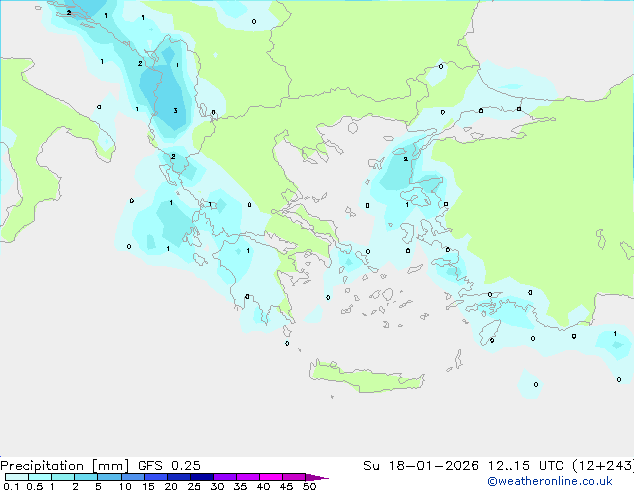This screenshot has width=634, height=490.
Task: Select the 10–15 mm legend color swatch
Action: [x=133, y=477]
